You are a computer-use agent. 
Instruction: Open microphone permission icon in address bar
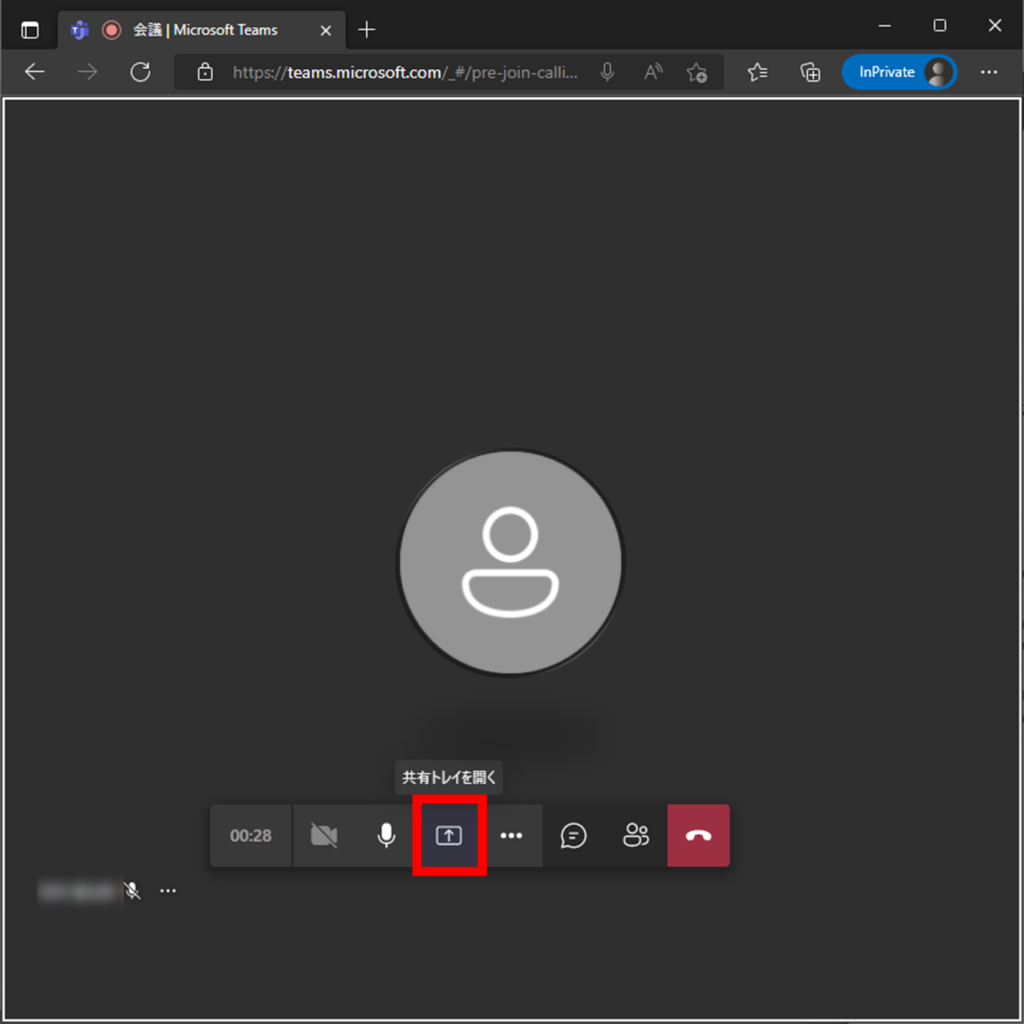(607, 72)
